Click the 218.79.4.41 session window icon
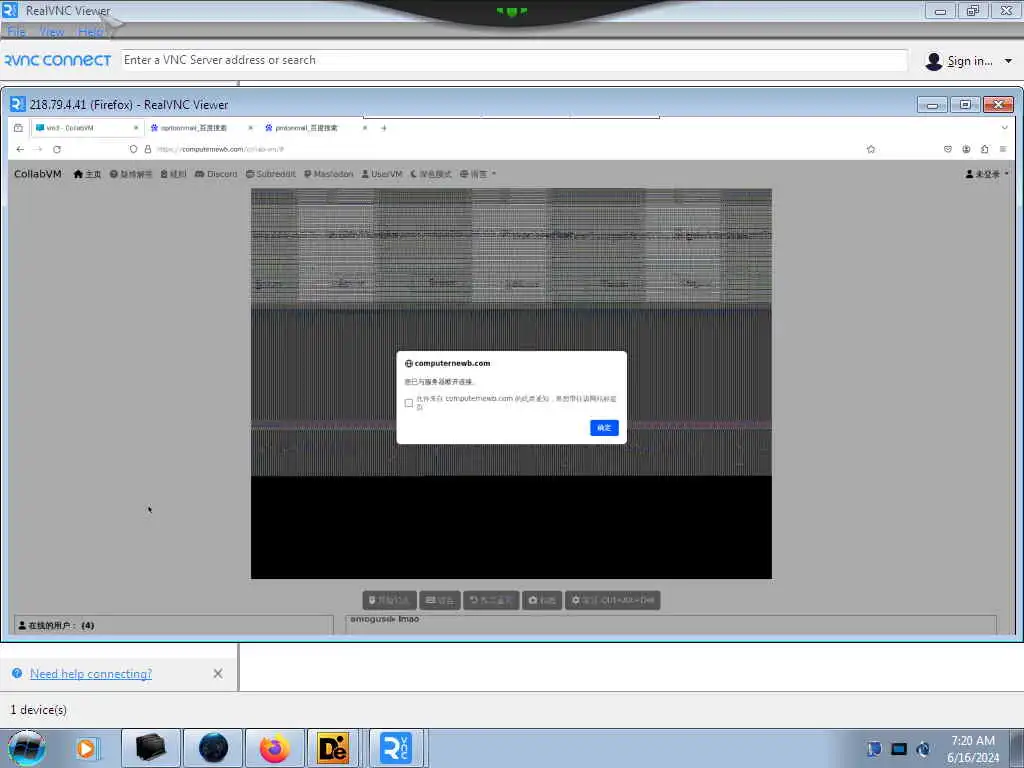Screen dimensions: 1024x768 click(x=18, y=104)
